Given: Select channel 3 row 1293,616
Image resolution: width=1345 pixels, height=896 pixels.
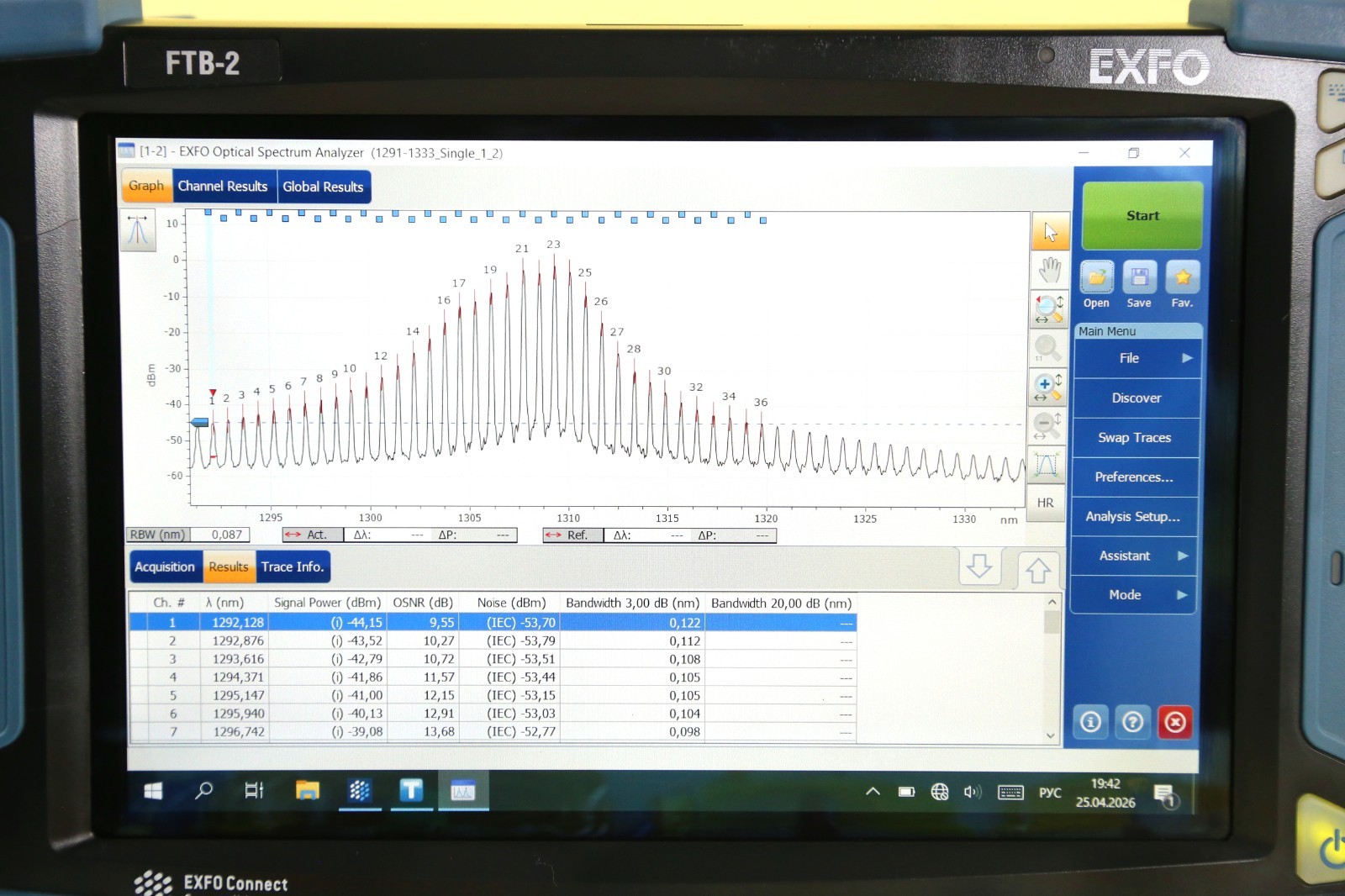Looking at the screenshot, I should 493,659.
